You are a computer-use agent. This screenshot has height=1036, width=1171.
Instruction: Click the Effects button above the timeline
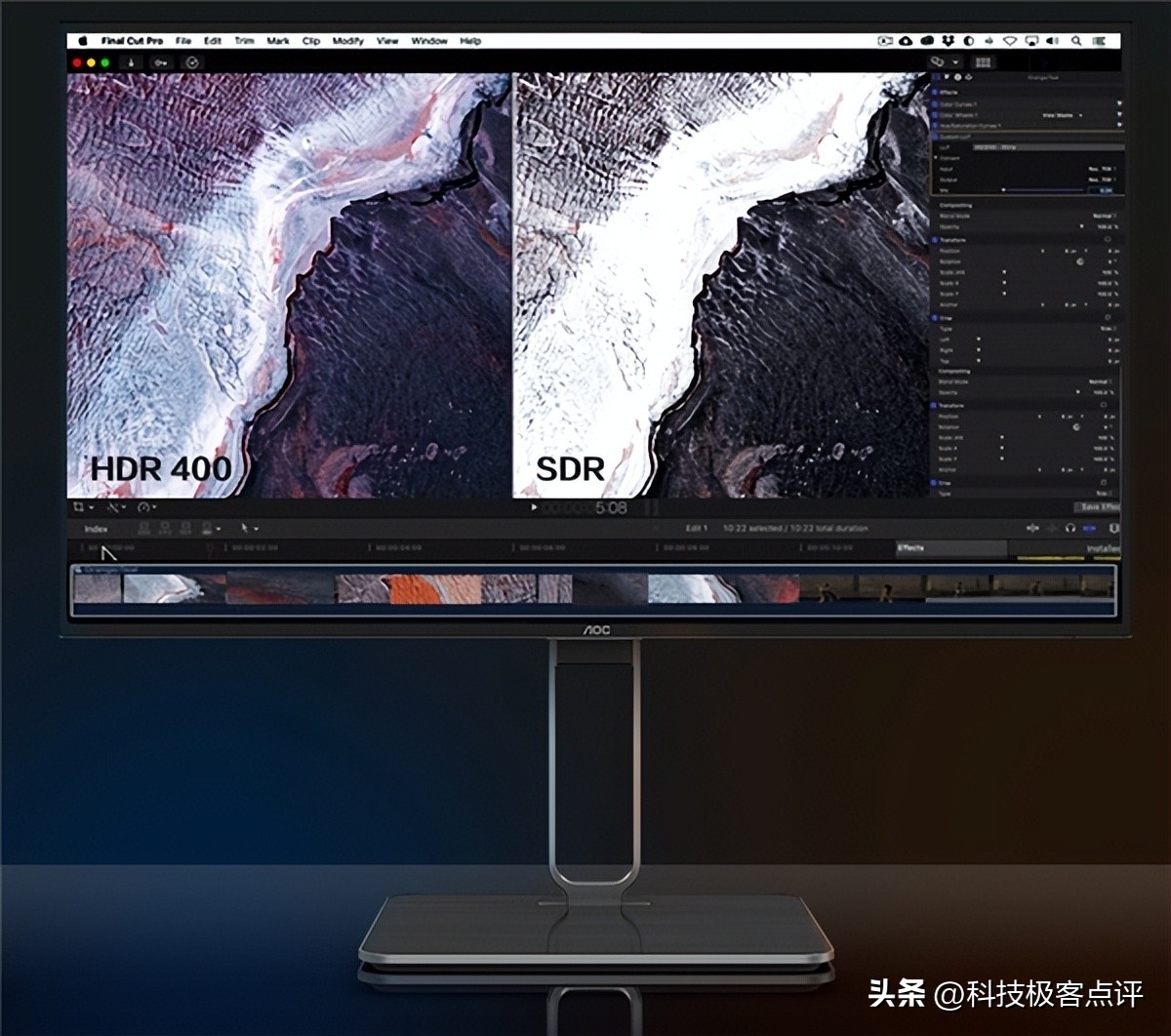pyautogui.click(x=910, y=547)
